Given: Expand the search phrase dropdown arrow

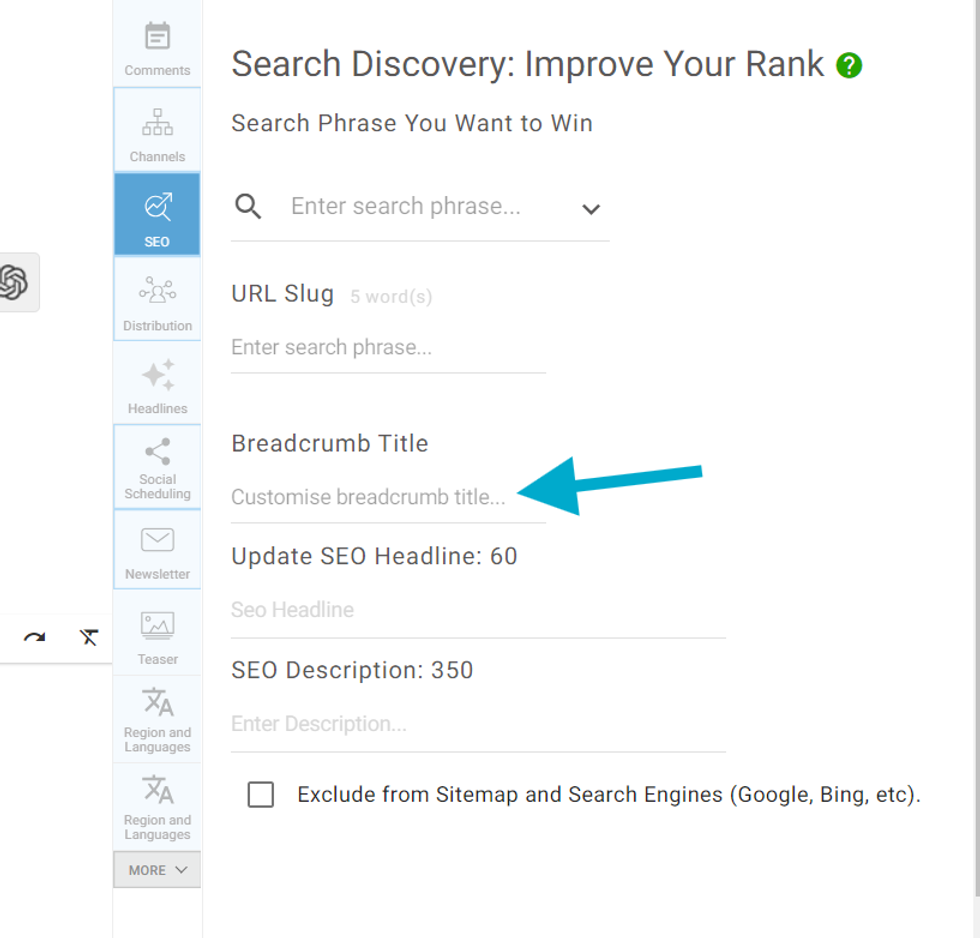Looking at the screenshot, I should [x=591, y=209].
